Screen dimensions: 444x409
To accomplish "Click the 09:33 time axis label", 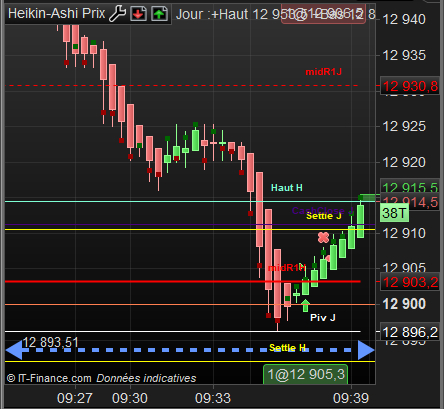I will tap(213, 398).
